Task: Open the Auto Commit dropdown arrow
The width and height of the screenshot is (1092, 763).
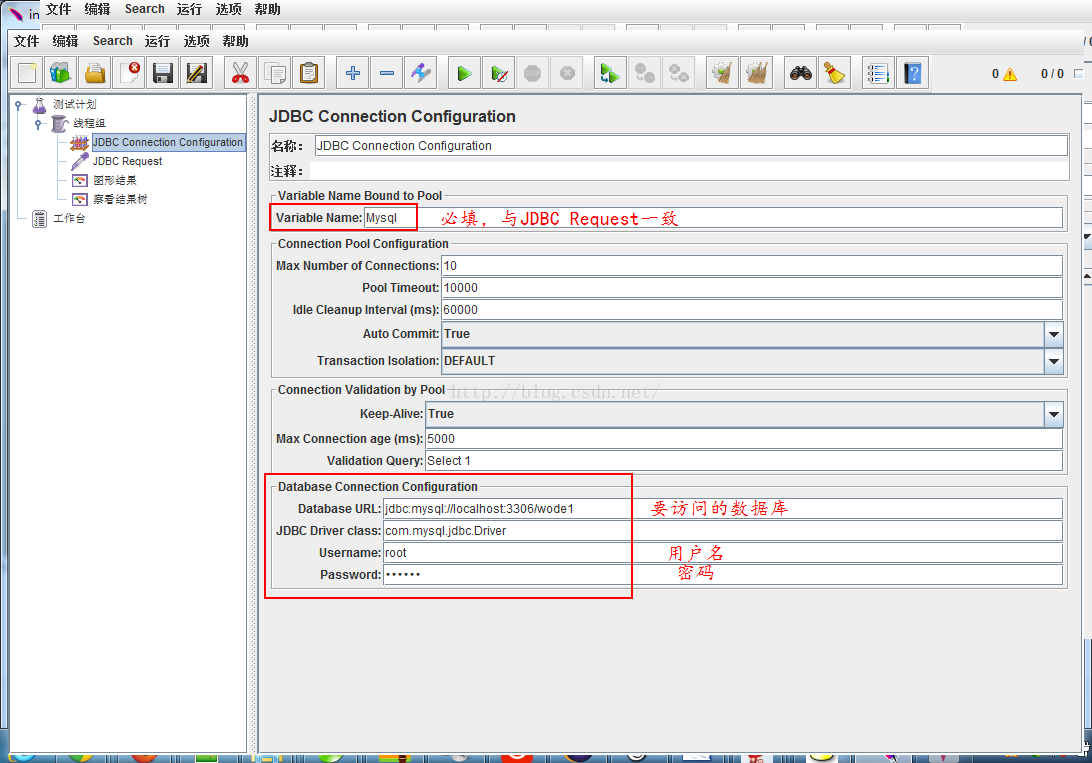Action: pyautogui.click(x=1054, y=334)
